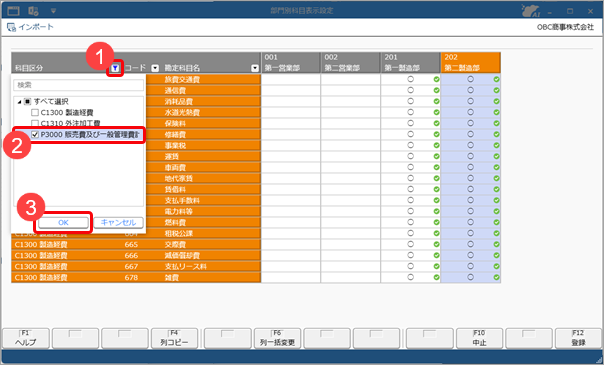Toggle the 201 circle mark for 保険料 row
Viewport: 604px width, 365px height.
411,123
